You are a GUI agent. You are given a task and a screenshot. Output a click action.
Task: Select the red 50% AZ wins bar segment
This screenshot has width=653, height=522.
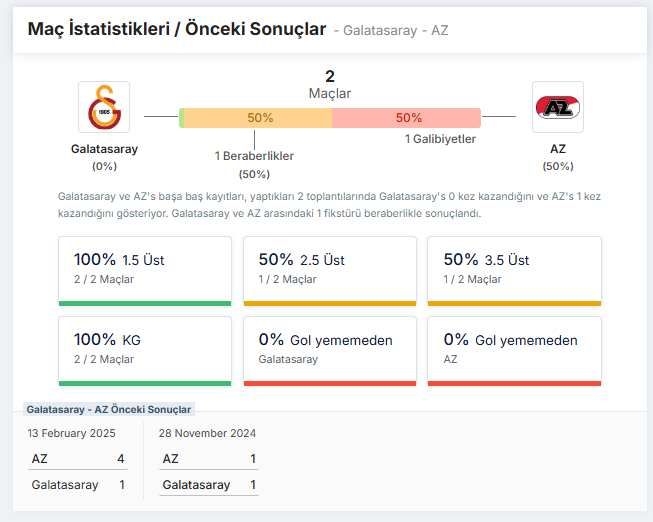[x=407, y=118]
